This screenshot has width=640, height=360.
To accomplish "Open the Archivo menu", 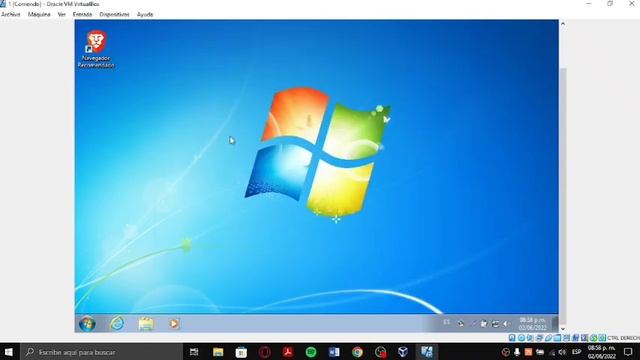I will pyautogui.click(x=11, y=14).
